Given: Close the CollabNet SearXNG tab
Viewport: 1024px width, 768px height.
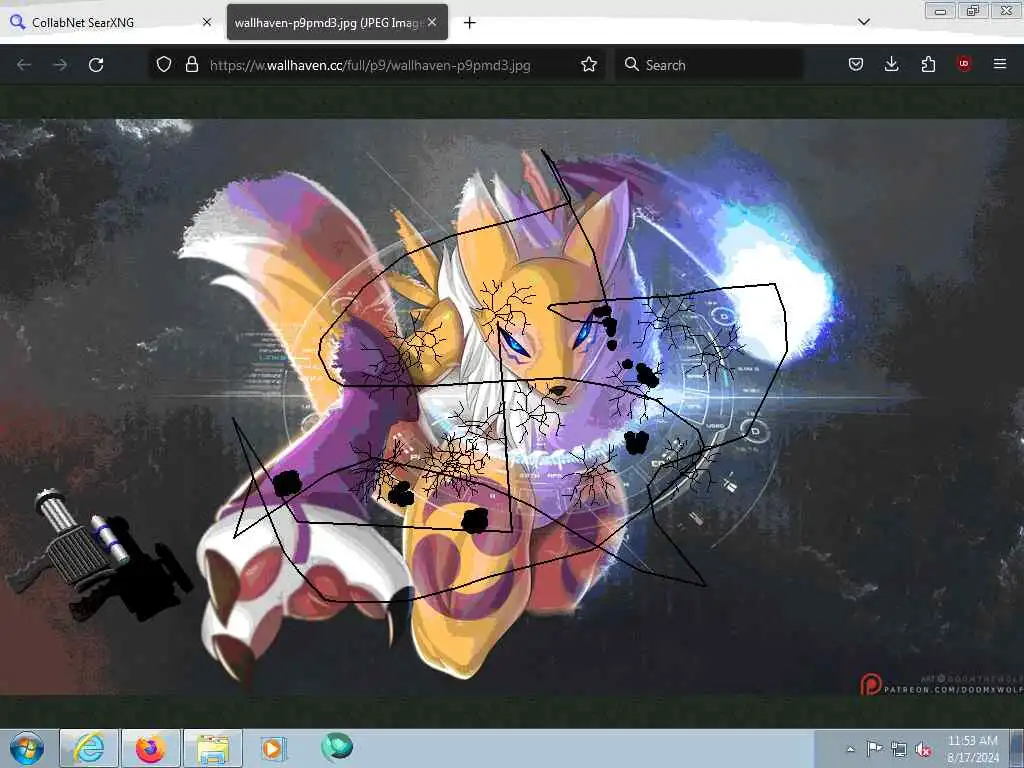Looking at the screenshot, I should click(207, 22).
